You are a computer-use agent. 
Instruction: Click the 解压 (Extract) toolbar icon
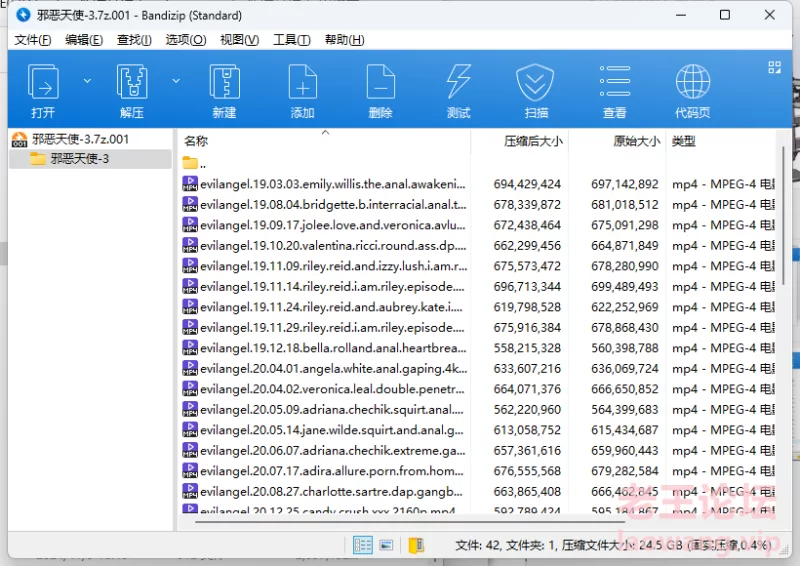click(x=132, y=82)
